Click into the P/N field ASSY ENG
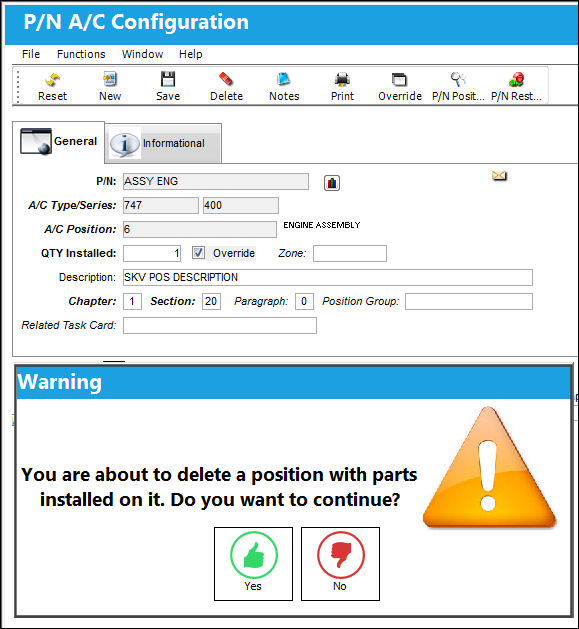 click(216, 181)
